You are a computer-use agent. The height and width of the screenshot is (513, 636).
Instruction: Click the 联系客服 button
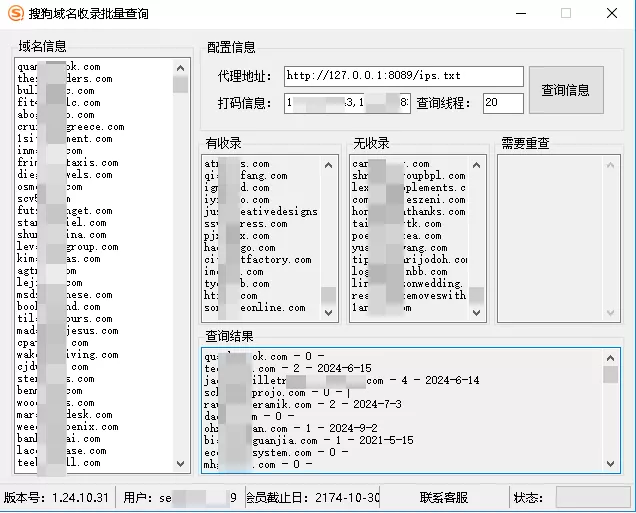pyautogui.click(x=444, y=497)
